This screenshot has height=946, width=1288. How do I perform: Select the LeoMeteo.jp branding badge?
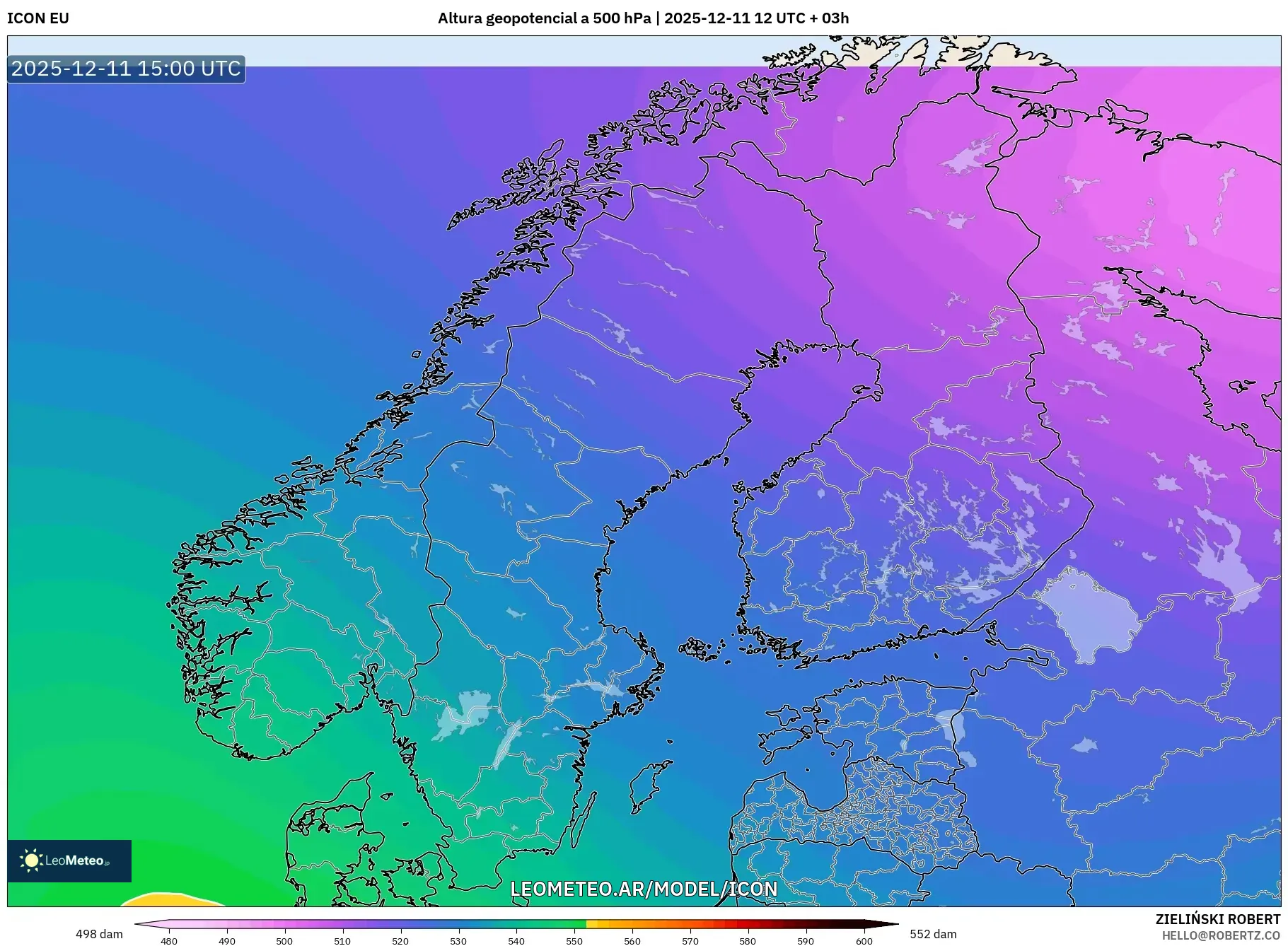(69, 861)
